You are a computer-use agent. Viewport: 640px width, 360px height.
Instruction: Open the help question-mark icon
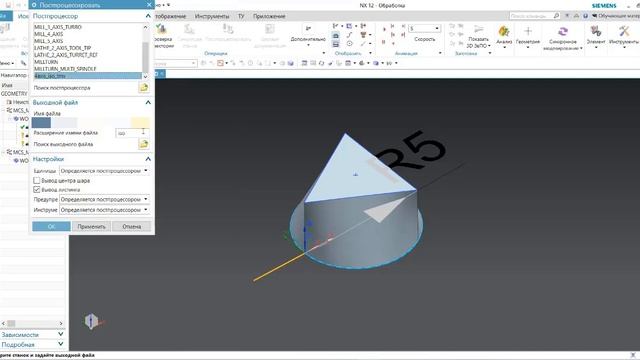click(585, 16)
